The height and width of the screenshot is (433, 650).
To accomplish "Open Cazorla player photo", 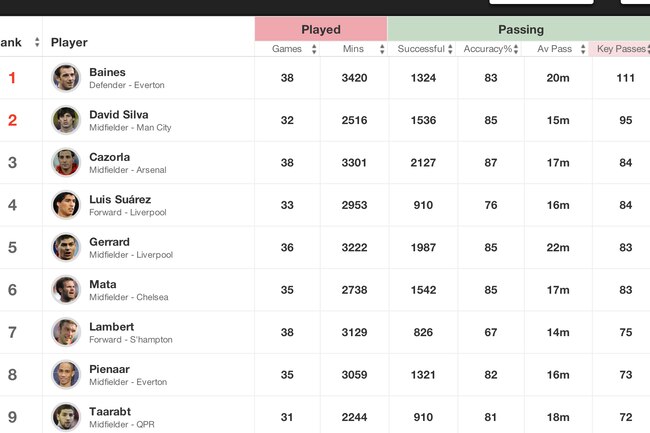I will (65, 162).
